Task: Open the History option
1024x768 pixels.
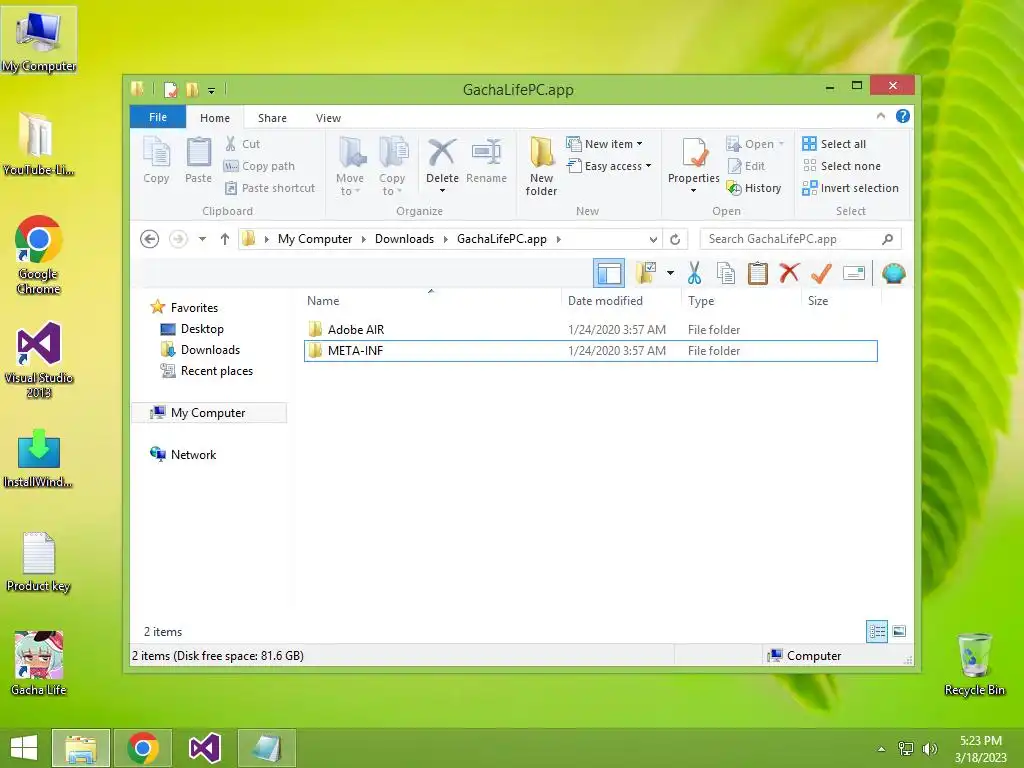Action: [754, 188]
